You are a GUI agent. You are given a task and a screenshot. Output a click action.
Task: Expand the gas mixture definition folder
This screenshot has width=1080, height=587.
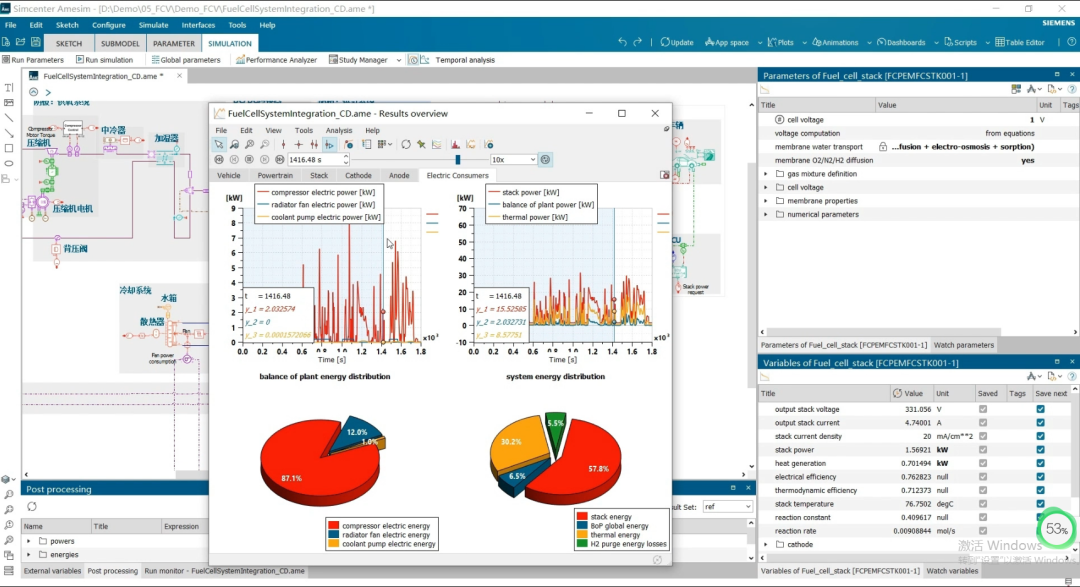point(765,174)
